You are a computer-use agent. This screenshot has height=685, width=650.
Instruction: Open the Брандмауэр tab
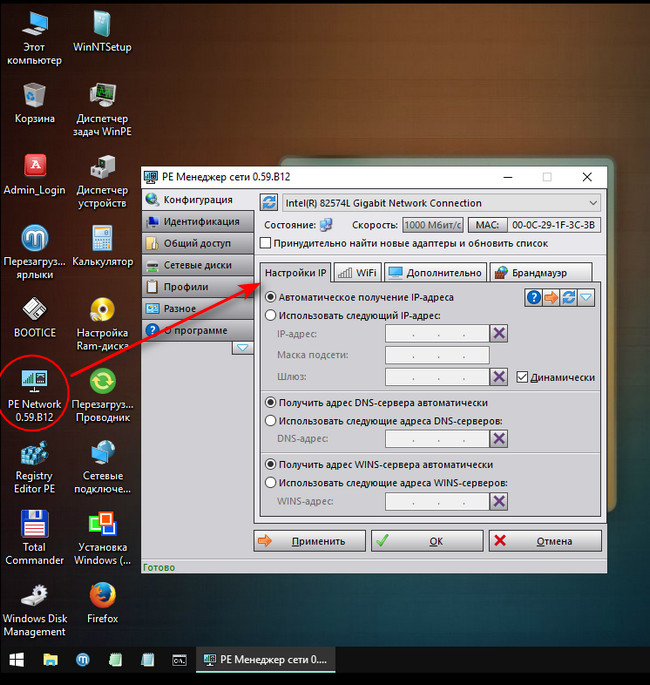540,272
